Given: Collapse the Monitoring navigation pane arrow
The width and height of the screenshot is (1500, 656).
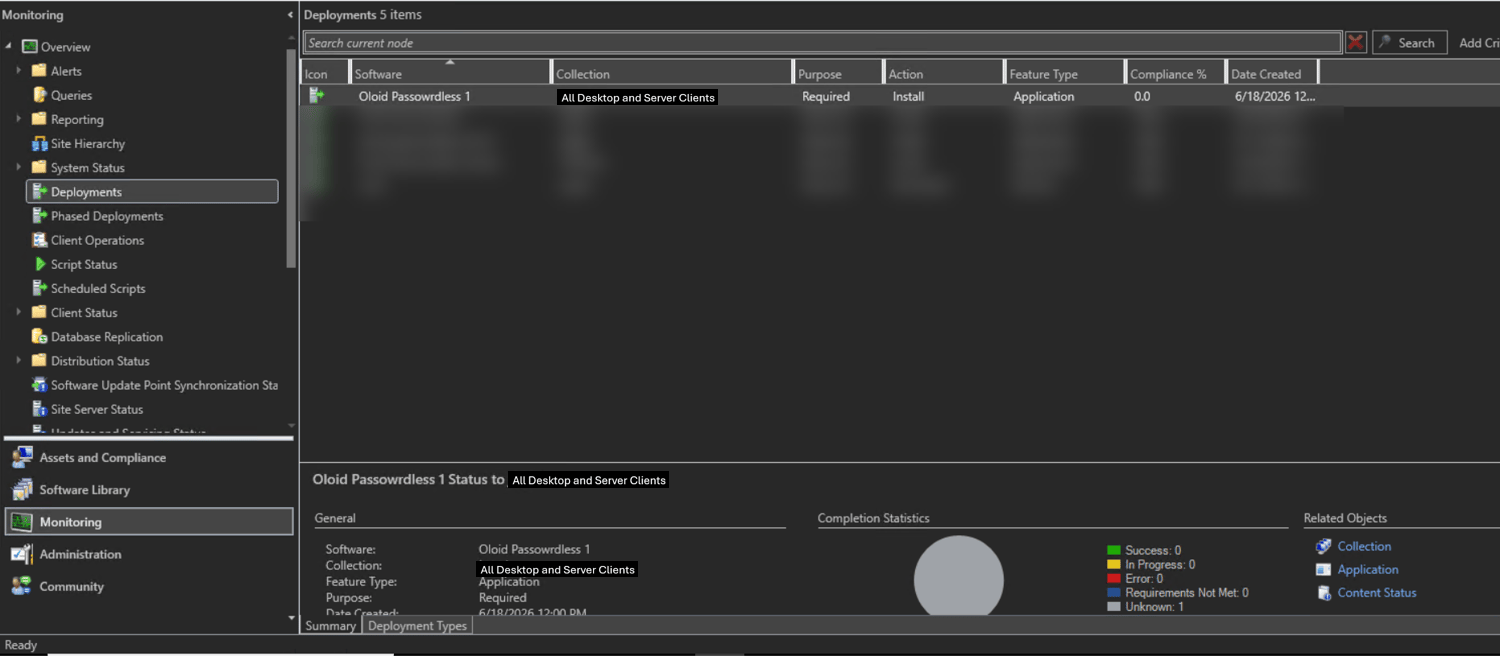Looking at the screenshot, I should click(x=290, y=15).
